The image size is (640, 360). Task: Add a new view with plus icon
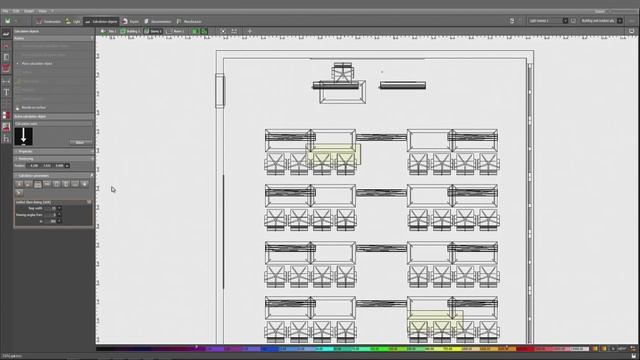250,31
